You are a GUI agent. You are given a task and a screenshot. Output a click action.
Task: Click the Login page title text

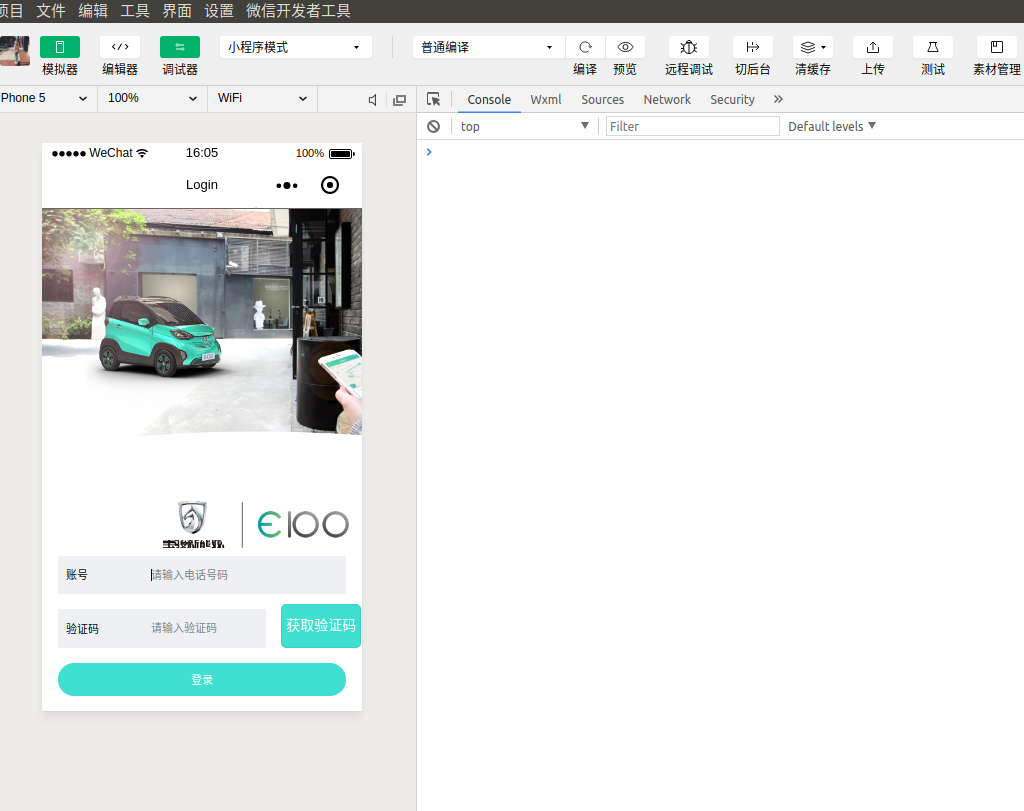(202, 185)
